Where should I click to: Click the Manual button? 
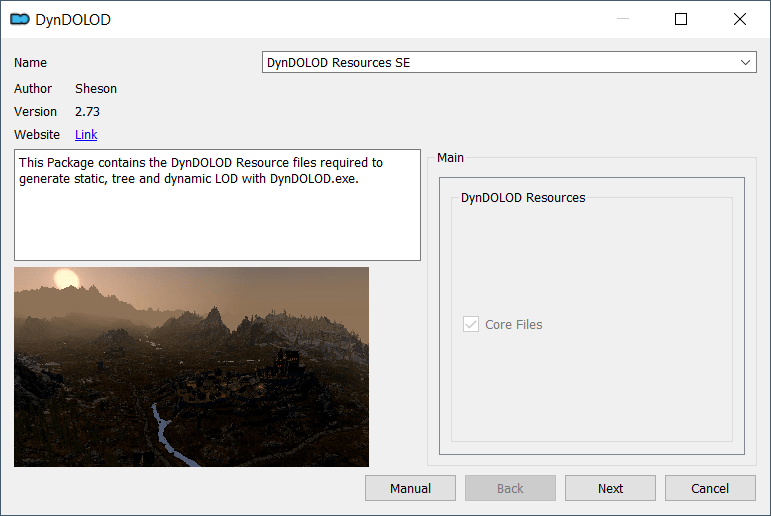point(410,488)
